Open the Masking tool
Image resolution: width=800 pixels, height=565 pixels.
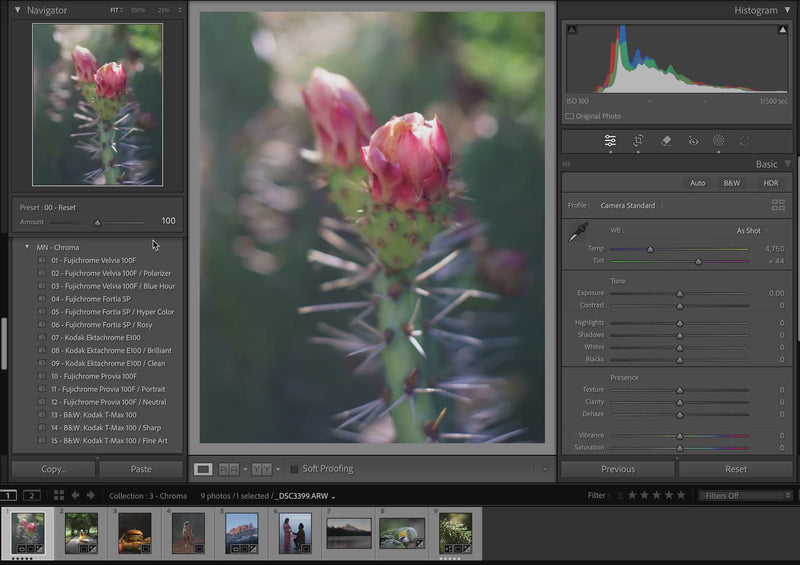tap(718, 141)
